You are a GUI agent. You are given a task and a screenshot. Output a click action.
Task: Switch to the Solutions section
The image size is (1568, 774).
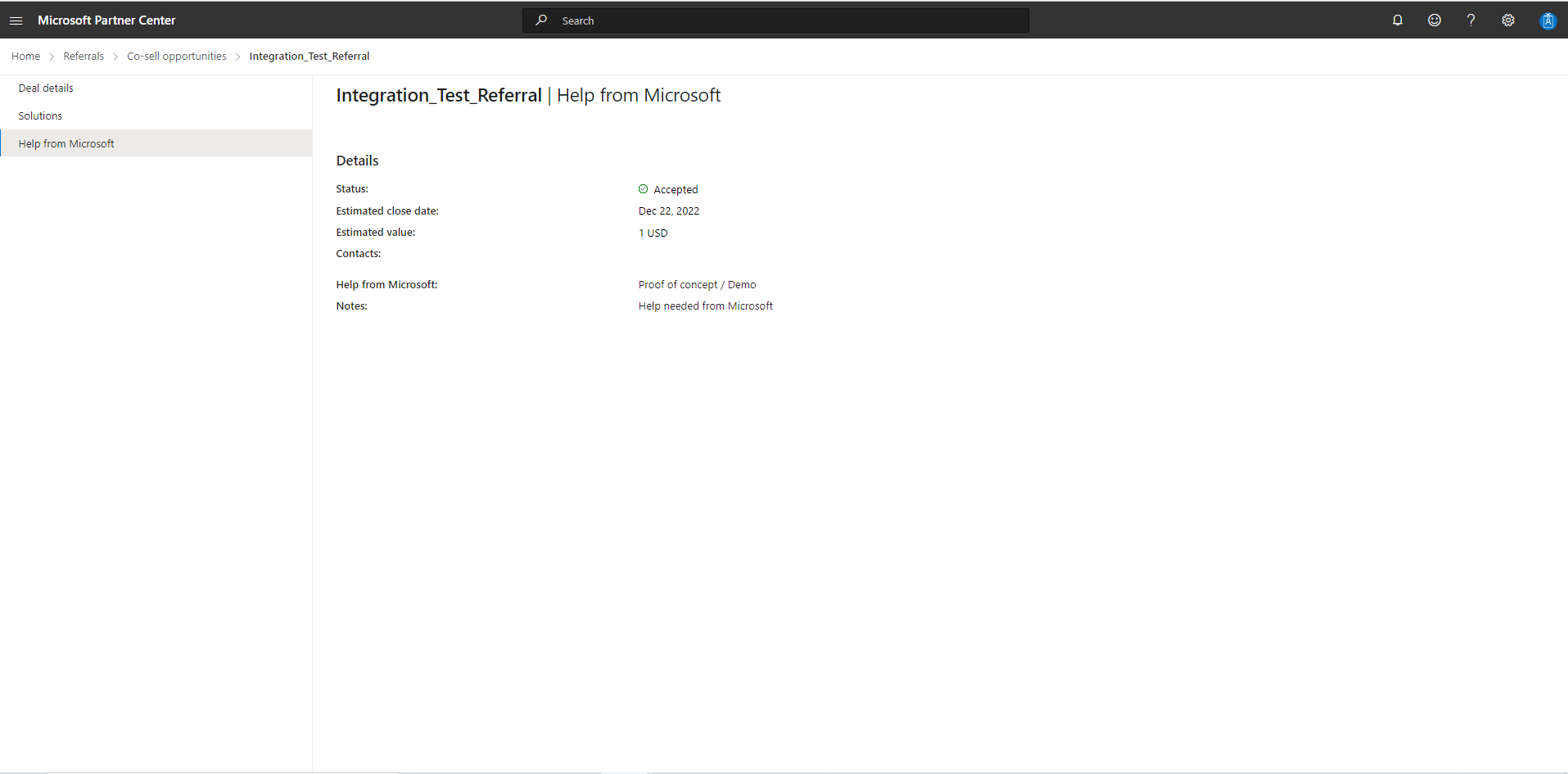[x=156, y=115]
